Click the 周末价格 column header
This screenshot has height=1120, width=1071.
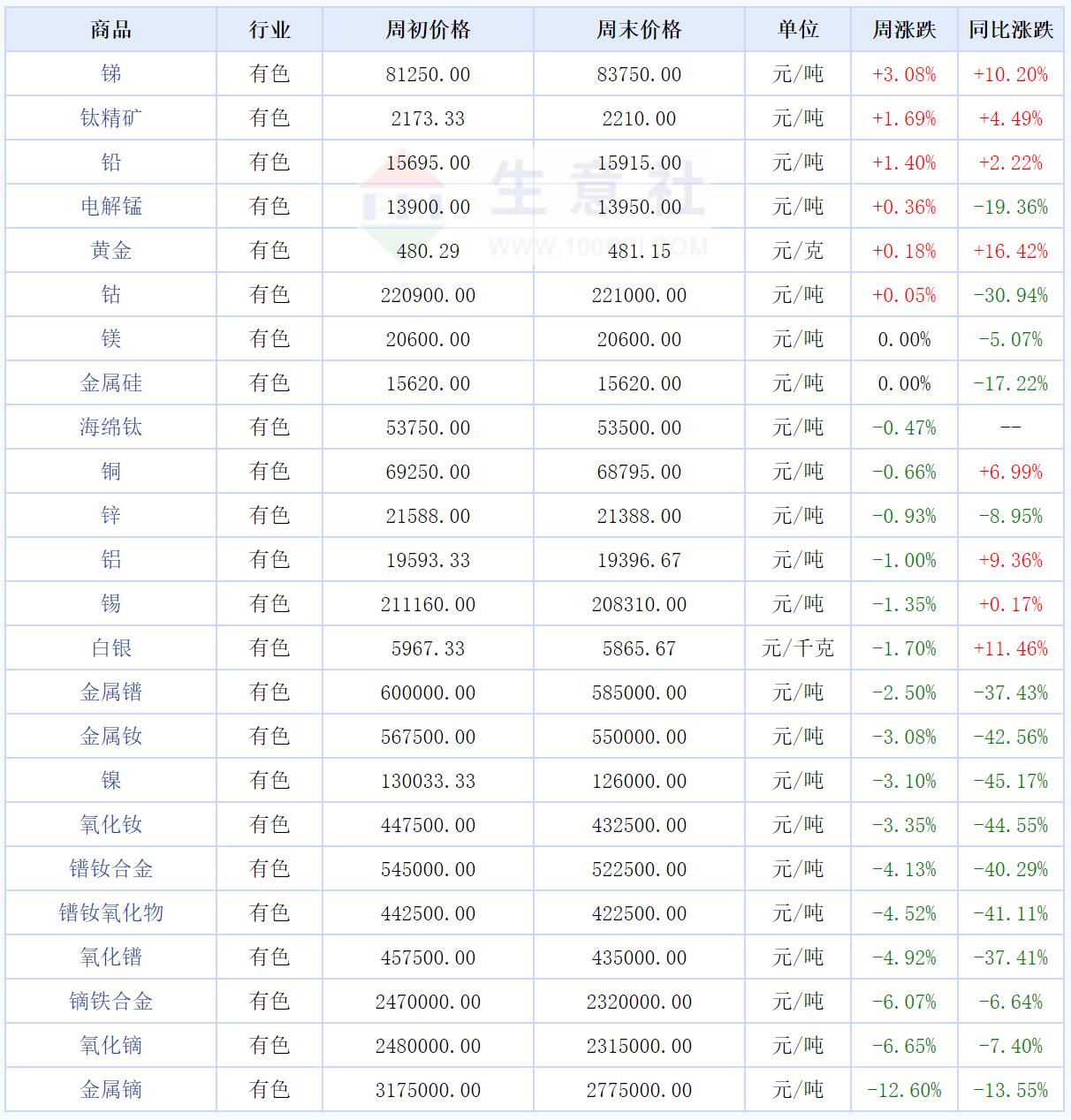pos(639,30)
